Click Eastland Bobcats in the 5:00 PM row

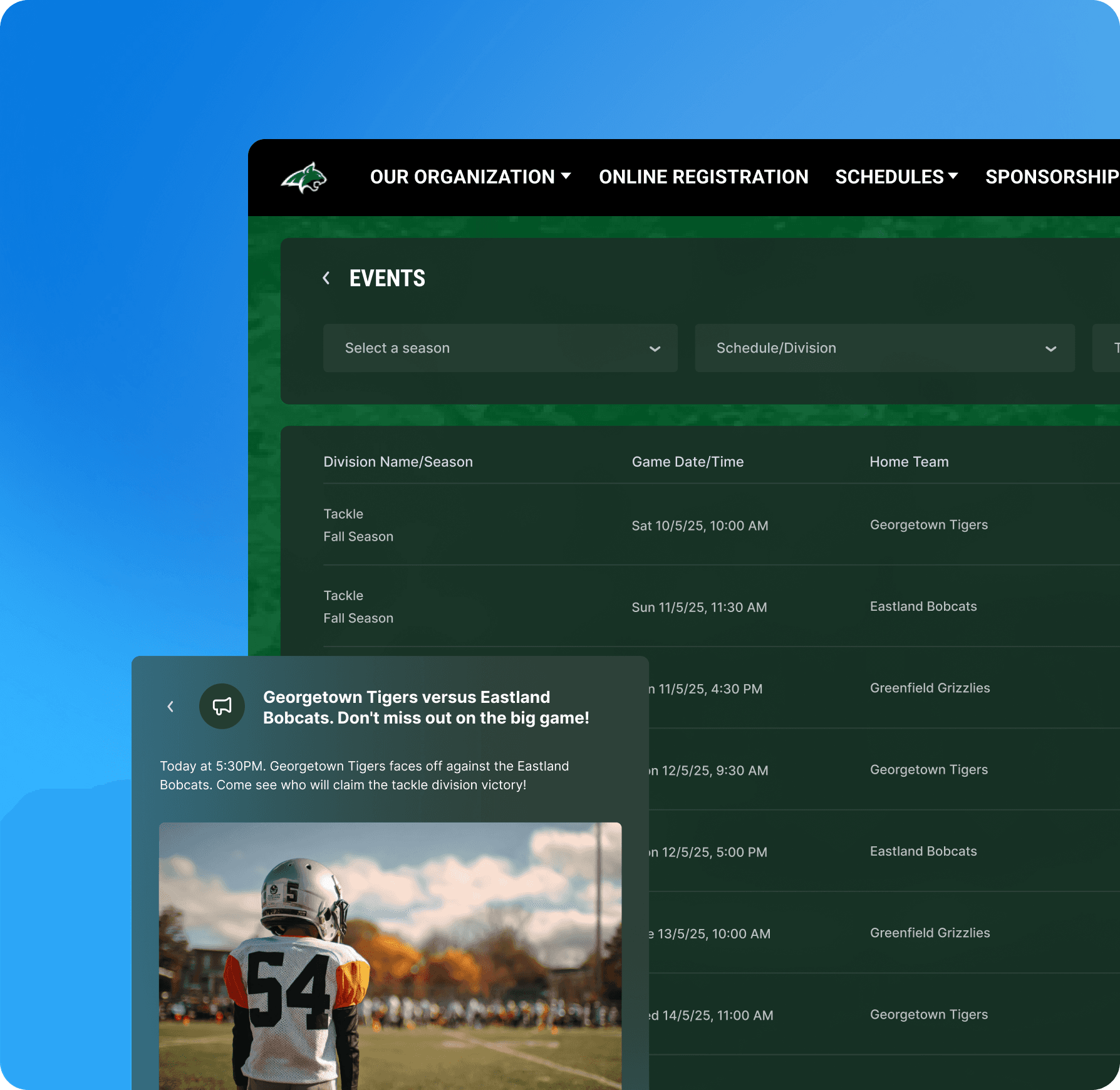[x=923, y=851]
